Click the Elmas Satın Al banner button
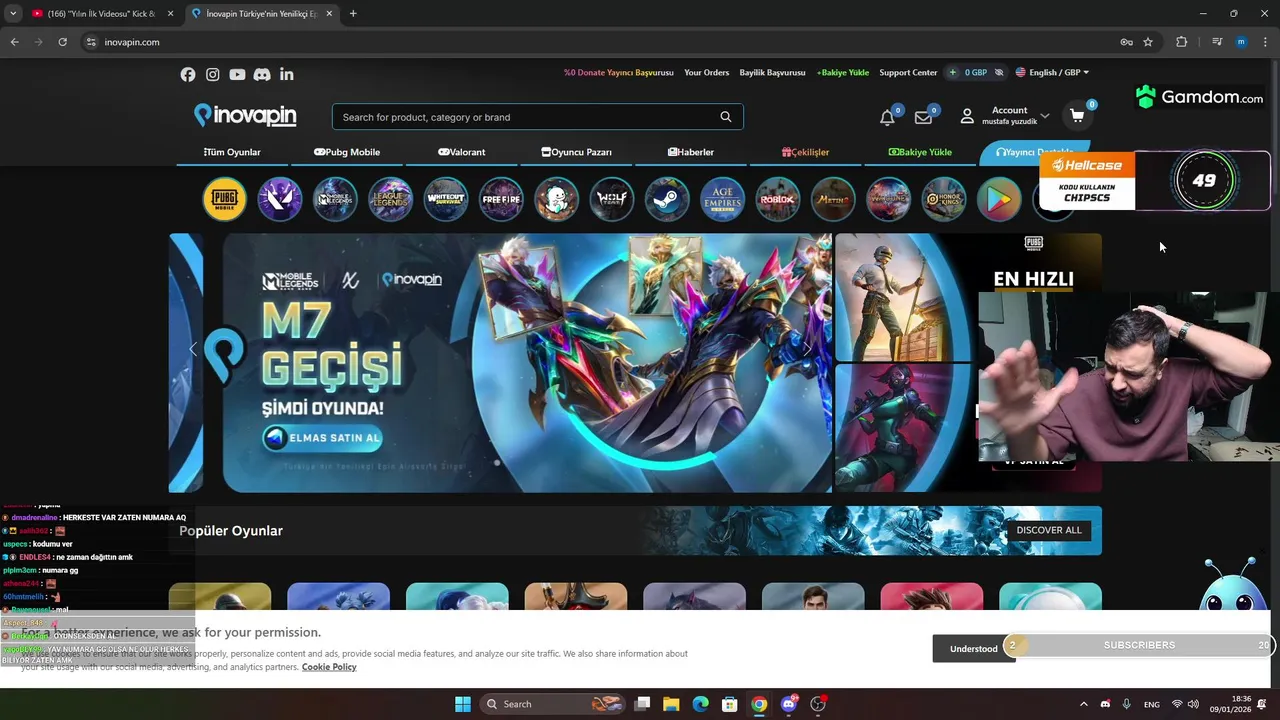This screenshot has height=720, width=1280. (322, 438)
